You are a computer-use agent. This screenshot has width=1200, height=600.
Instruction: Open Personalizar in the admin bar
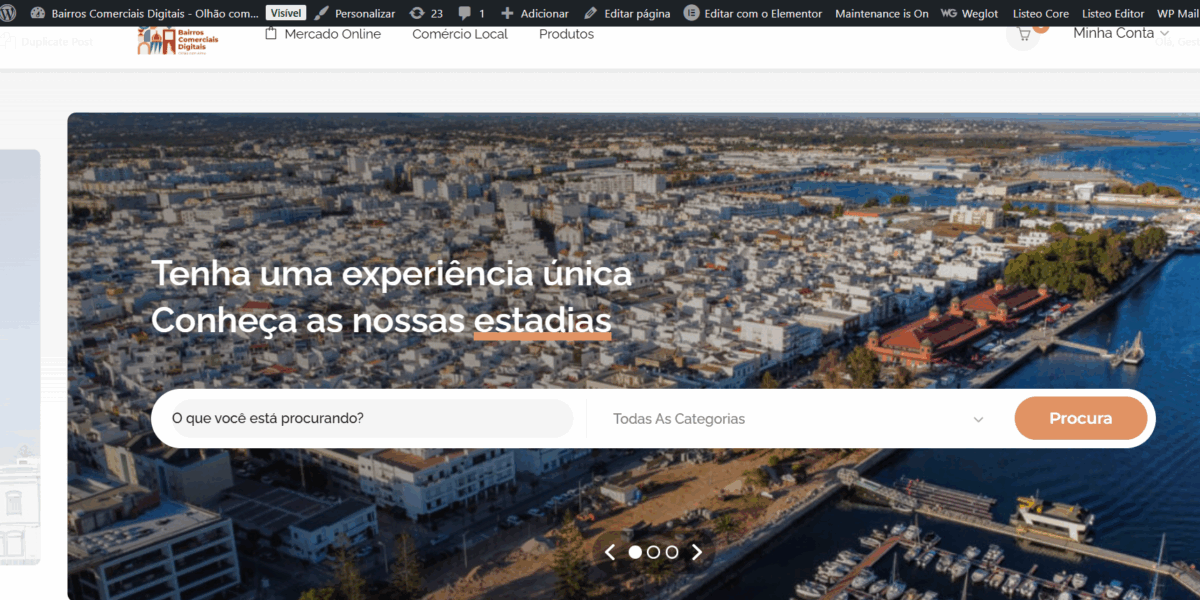pyautogui.click(x=355, y=14)
